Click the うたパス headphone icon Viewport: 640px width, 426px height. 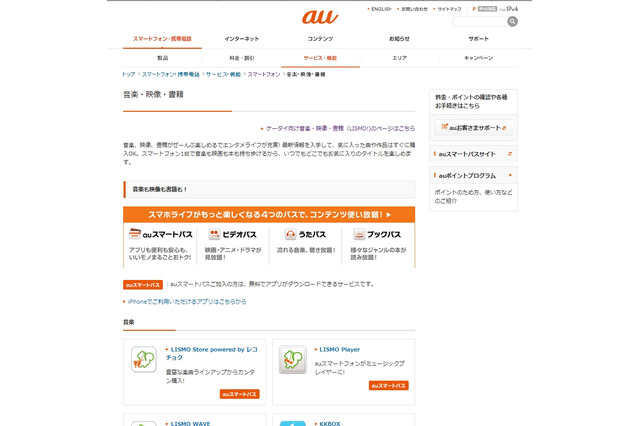(290, 234)
